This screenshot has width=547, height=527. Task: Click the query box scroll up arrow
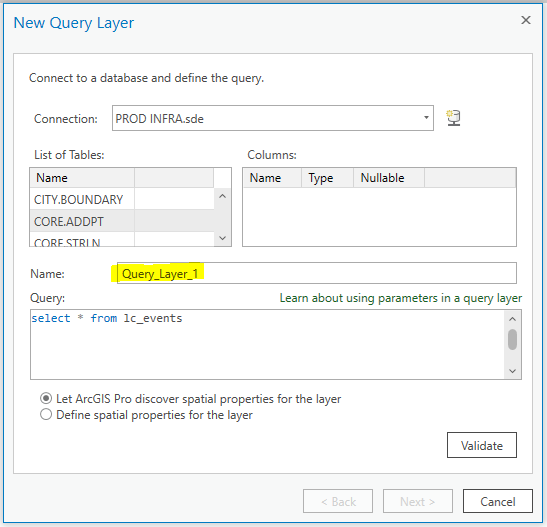coord(512,319)
